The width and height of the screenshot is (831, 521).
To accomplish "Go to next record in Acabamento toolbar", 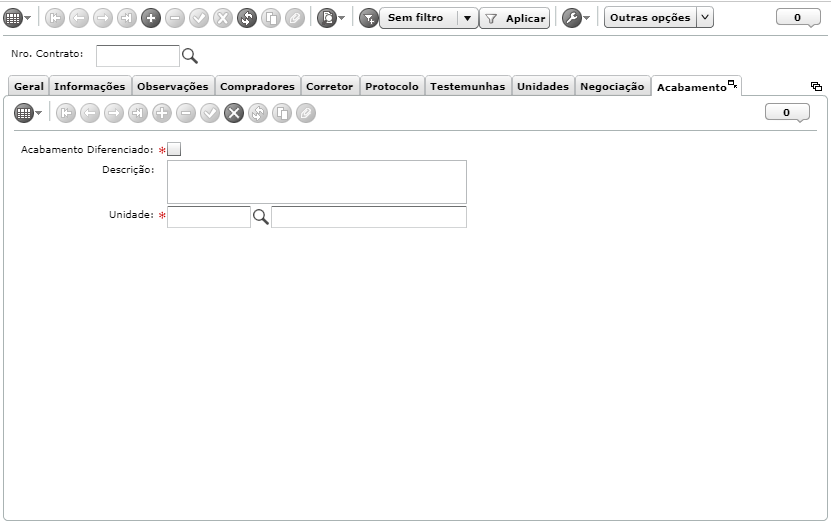I will click(x=114, y=113).
